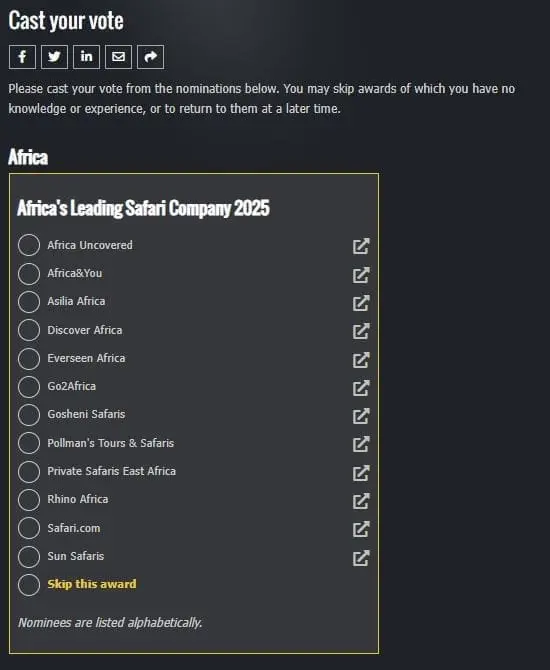Share on LinkedIn
This screenshot has width=550, height=670.
point(86,57)
